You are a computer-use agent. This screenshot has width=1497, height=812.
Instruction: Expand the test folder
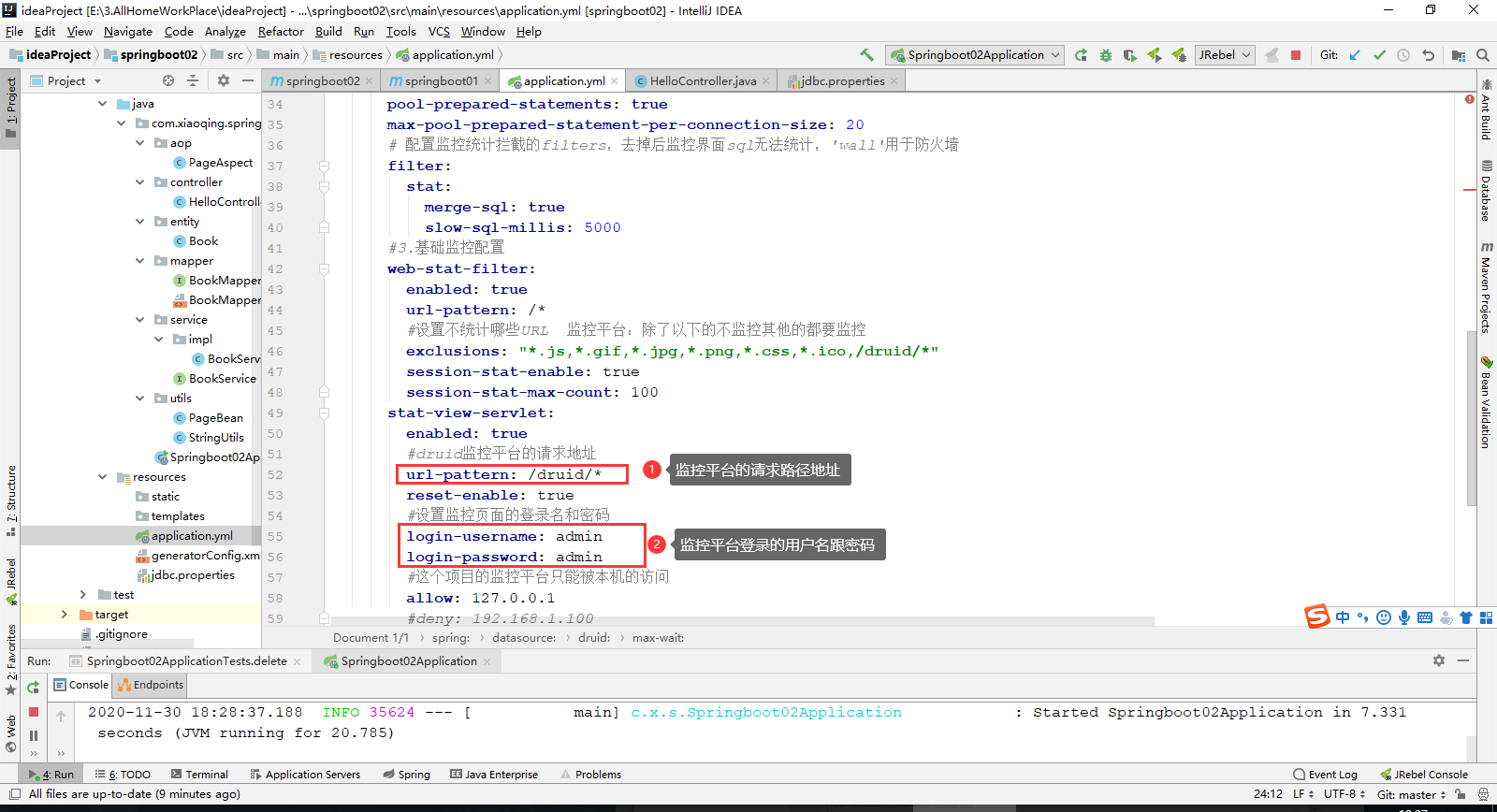coord(83,595)
